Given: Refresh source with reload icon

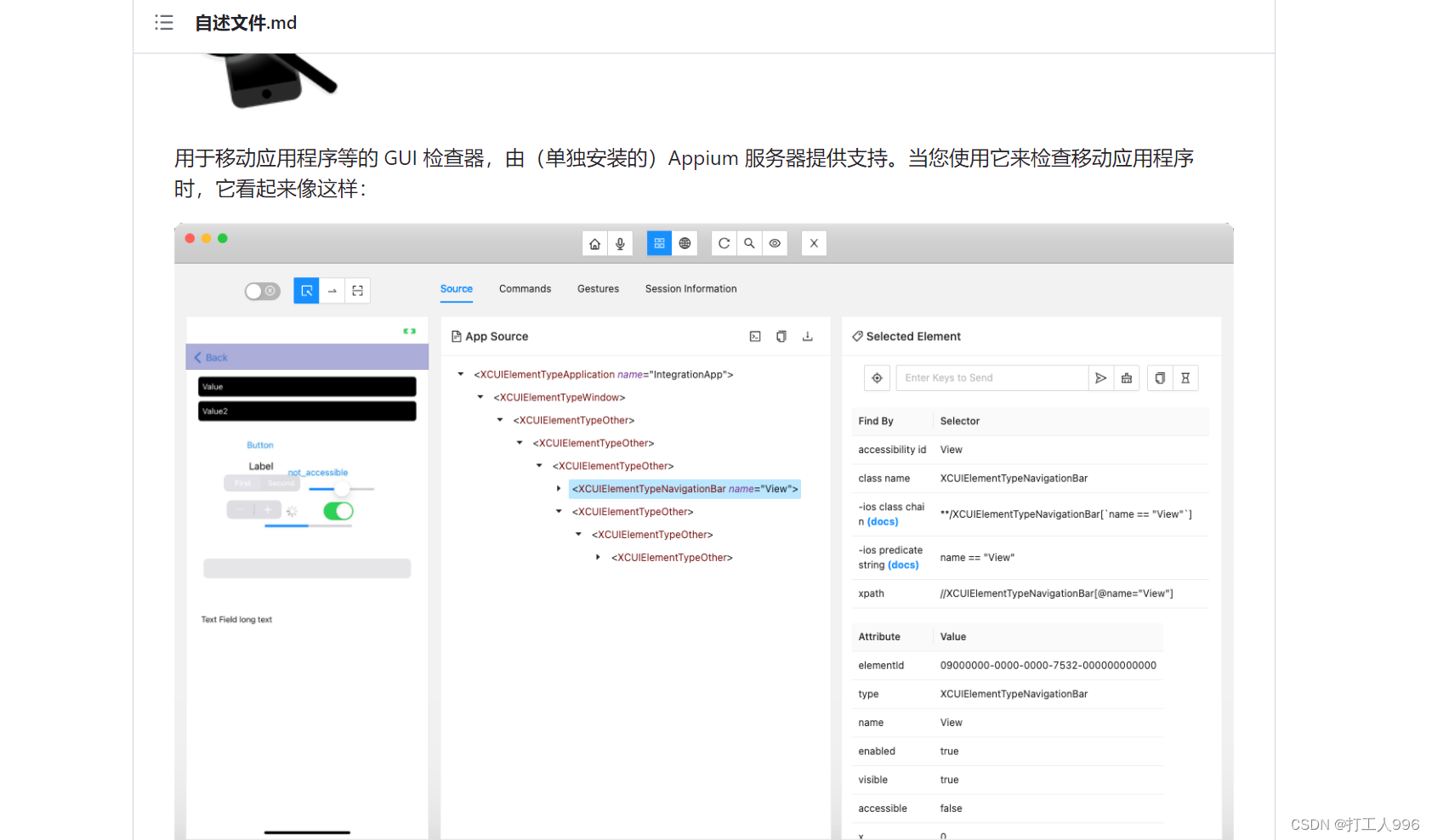Looking at the screenshot, I should point(724,243).
